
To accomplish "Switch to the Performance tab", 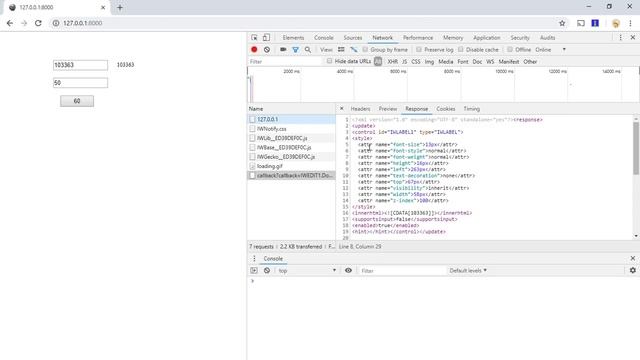I will pyautogui.click(x=418, y=38).
